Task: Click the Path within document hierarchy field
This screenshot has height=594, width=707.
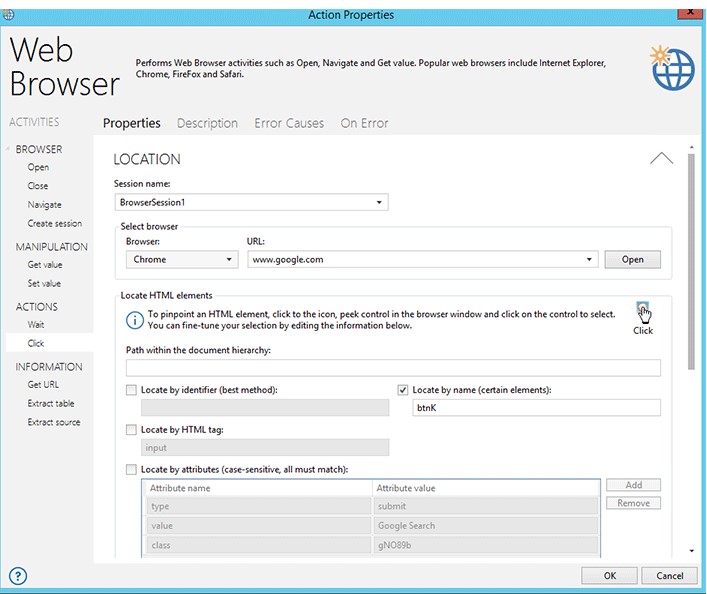Action: point(393,368)
